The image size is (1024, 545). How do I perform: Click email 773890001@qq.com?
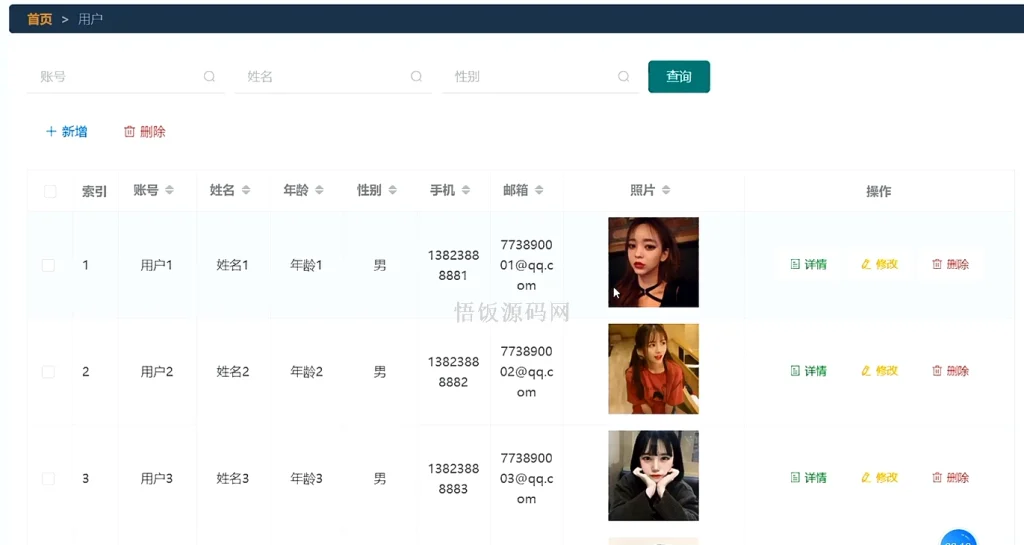coord(526,265)
